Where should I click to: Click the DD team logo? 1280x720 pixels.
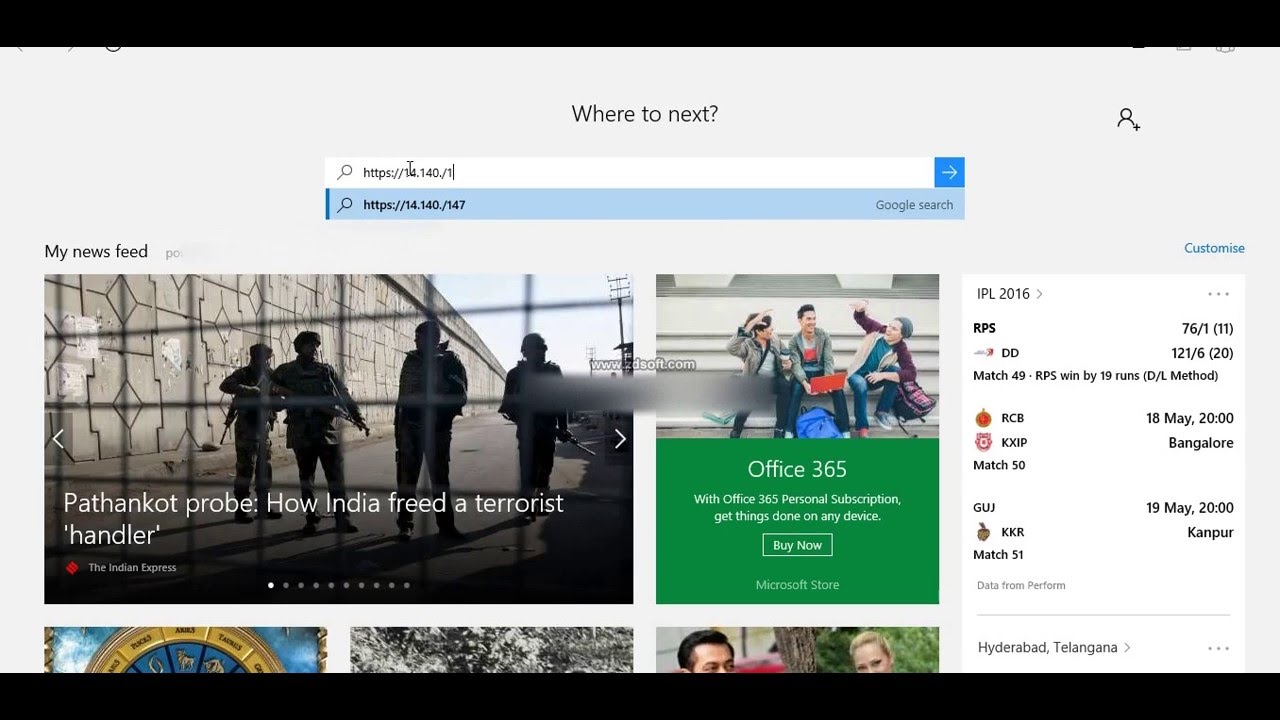(984, 353)
